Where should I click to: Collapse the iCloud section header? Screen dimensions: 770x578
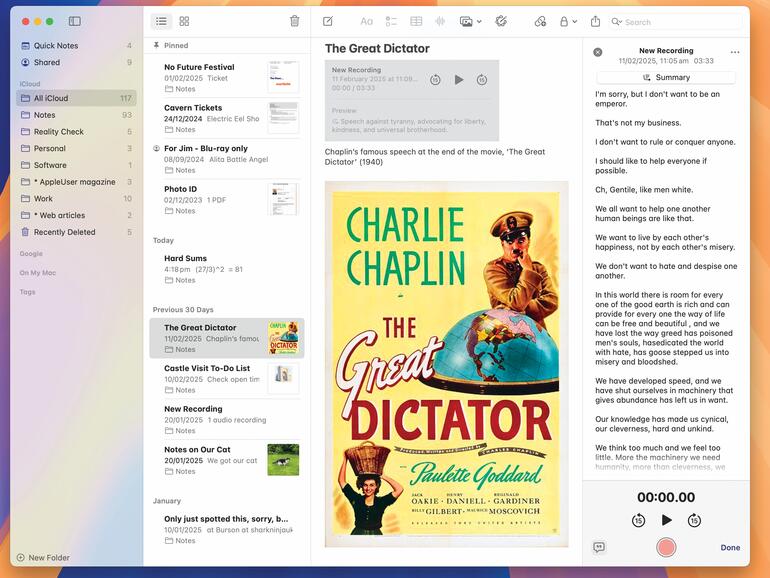[x=30, y=83]
